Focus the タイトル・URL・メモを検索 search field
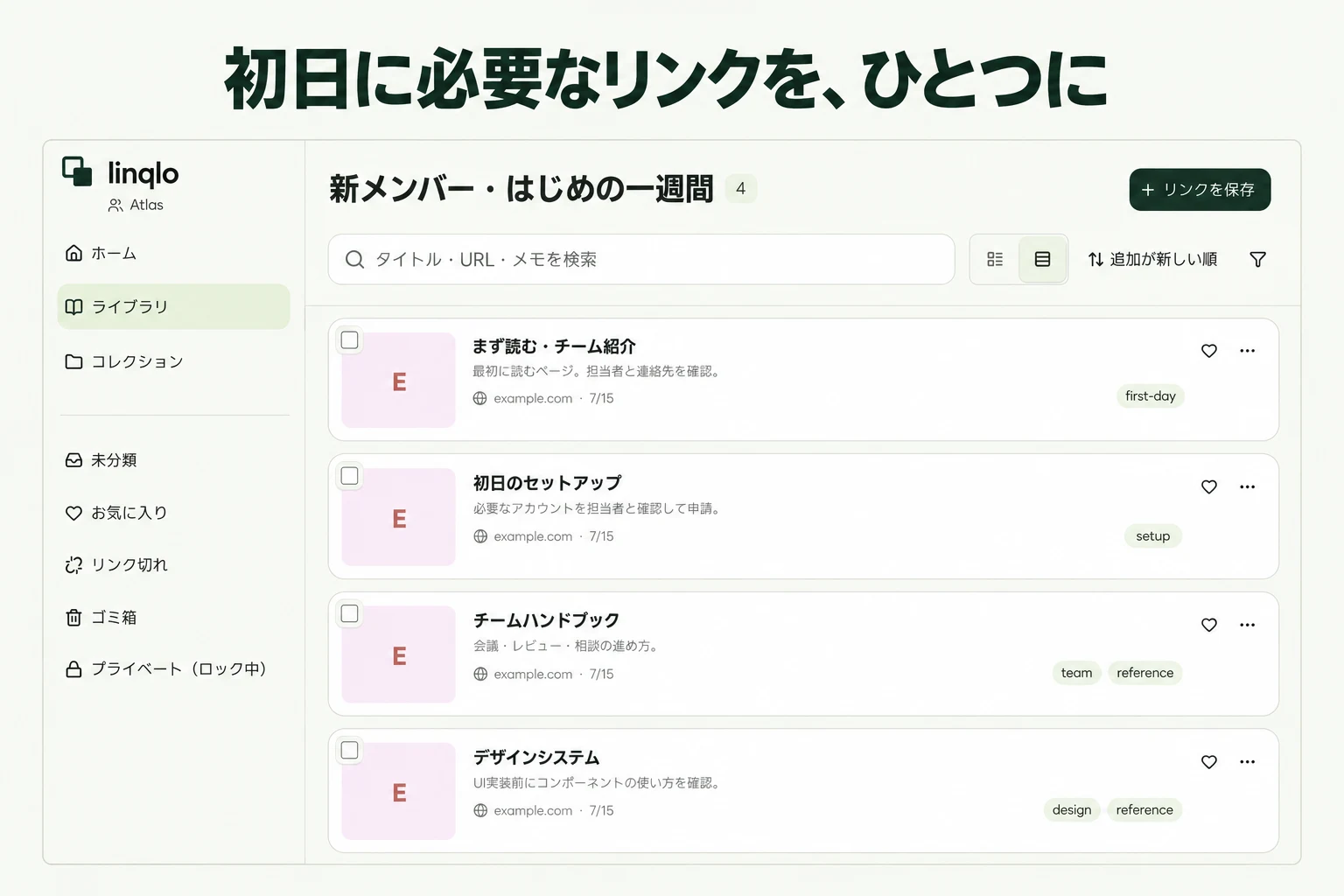The height and width of the screenshot is (896, 1344). (x=641, y=259)
